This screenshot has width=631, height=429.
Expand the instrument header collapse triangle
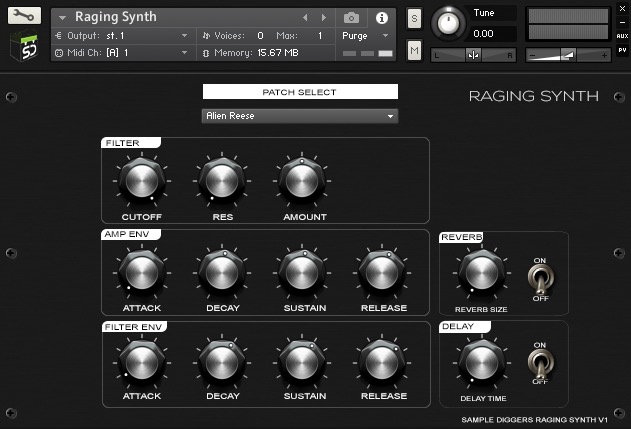(62, 18)
